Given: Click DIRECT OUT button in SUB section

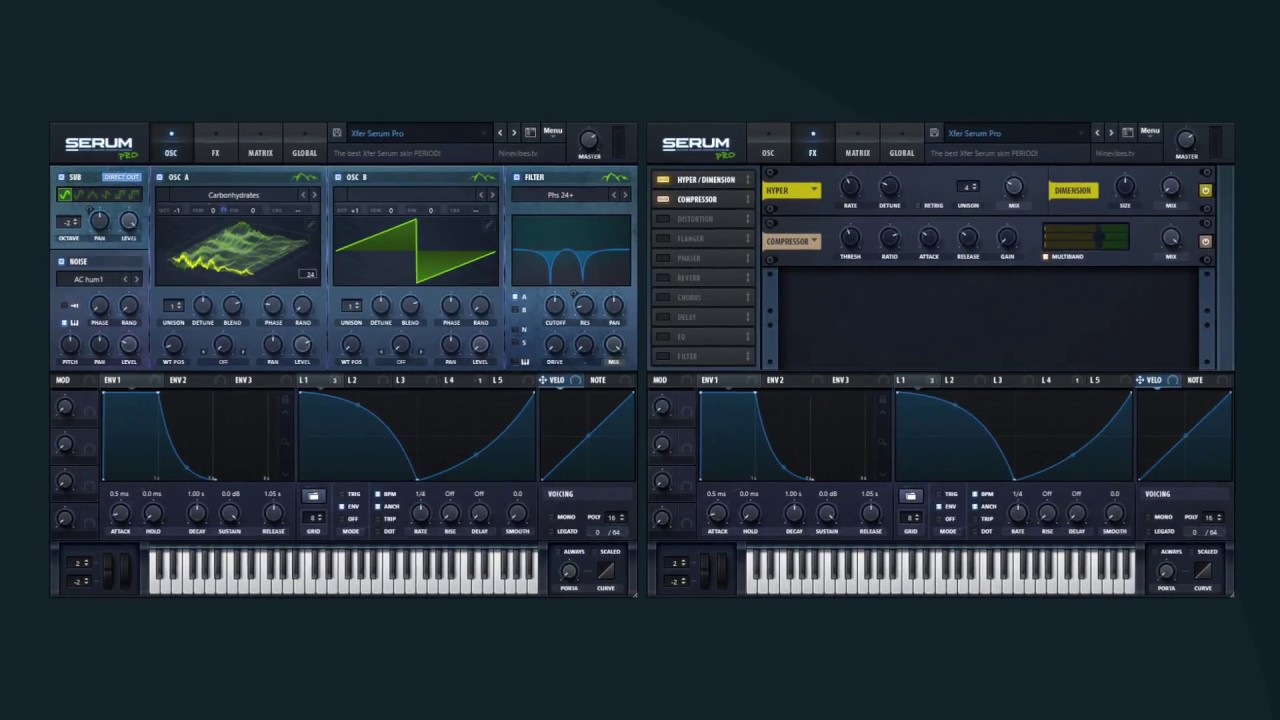Looking at the screenshot, I should 121,177.
